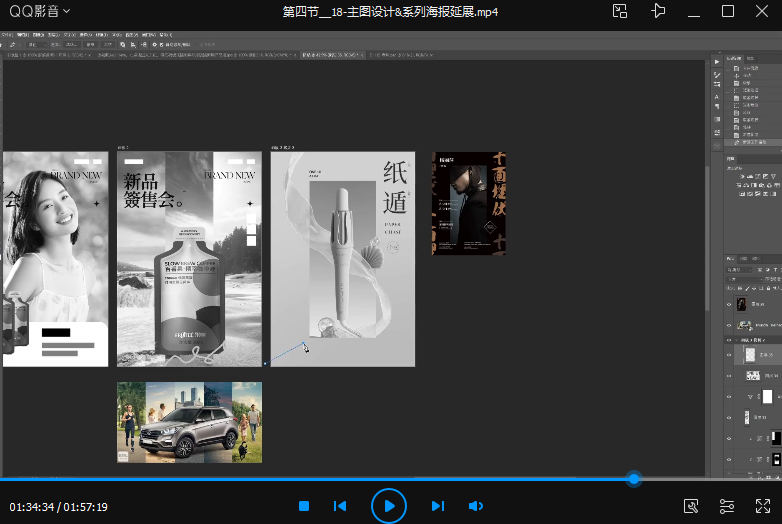
Task: Open the QQ影音 main menu dropdown
Action: coord(40,11)
